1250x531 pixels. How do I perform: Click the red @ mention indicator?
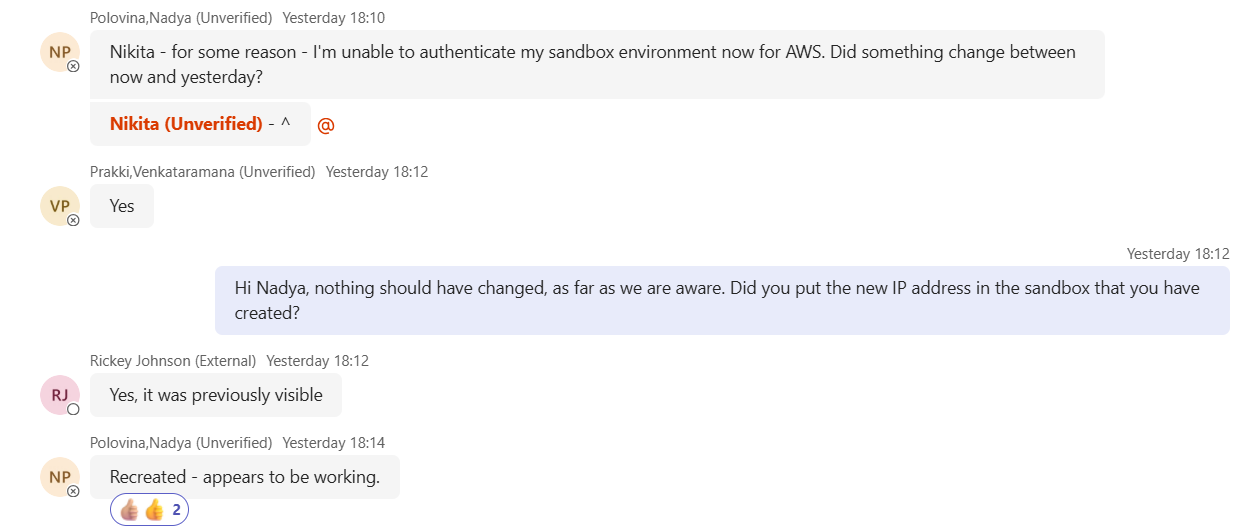point(325,125)
